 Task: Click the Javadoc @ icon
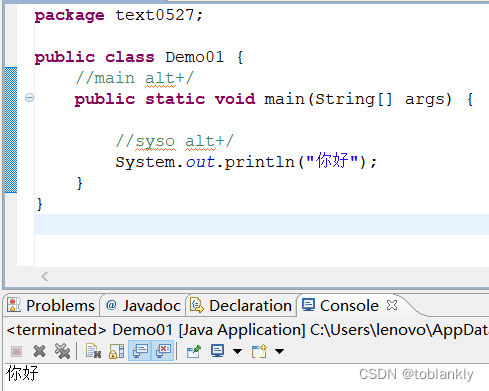coord(111,305)
